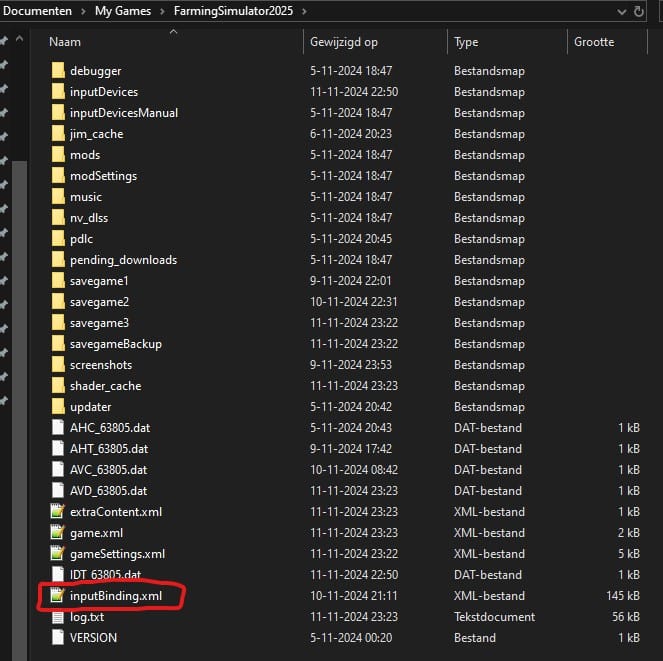663x661 pixels.
Task: Sort by the Naam column header
Action: coord(65,42)
